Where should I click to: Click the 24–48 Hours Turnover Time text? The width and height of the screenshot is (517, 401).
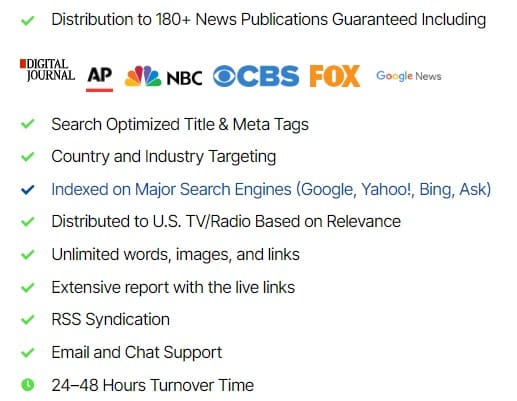point(153,385)
